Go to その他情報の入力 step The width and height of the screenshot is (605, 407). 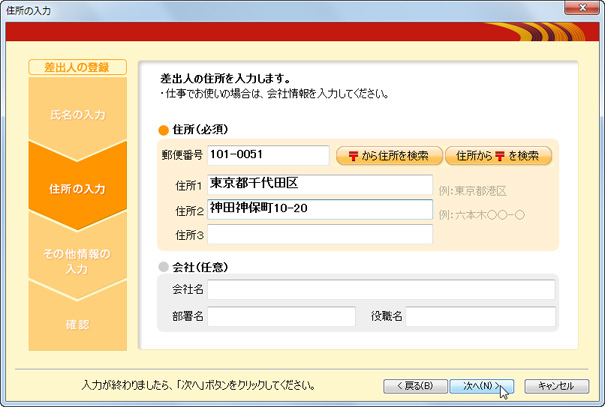coord(77,261)
